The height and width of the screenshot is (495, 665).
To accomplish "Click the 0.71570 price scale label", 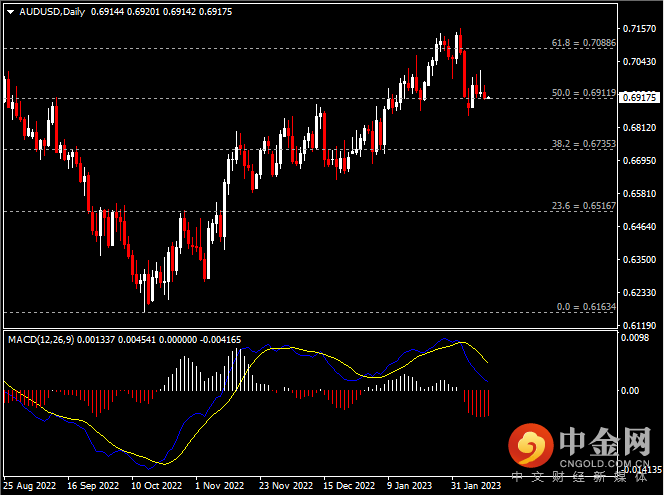I will [639, 29].
